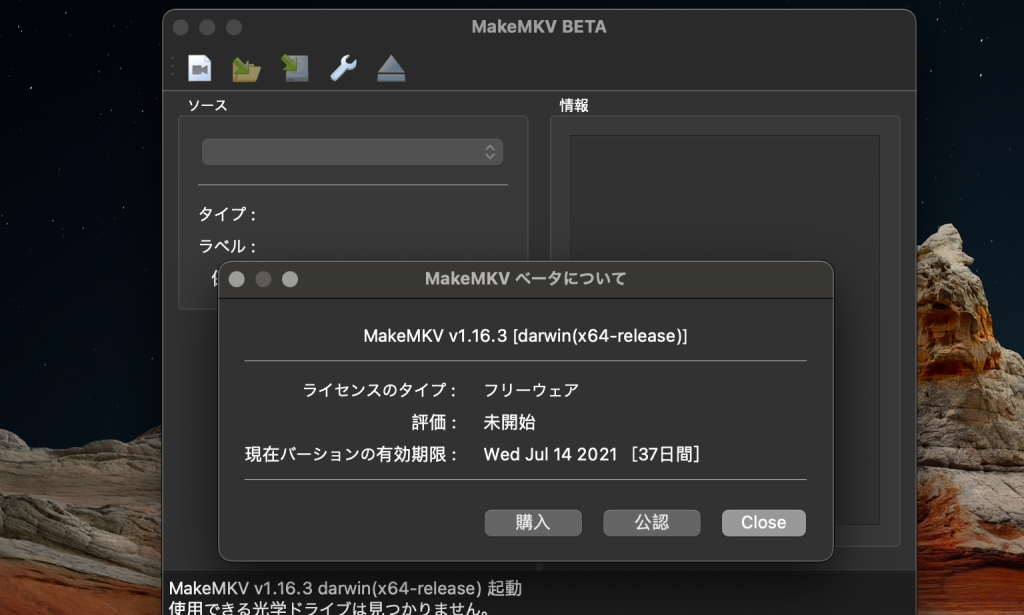Viewport: 1024px width, 615px height.
Task: Click the MakeMKV ベータについて dialog title
Action: pyautogui.click(x=525, y=279)
